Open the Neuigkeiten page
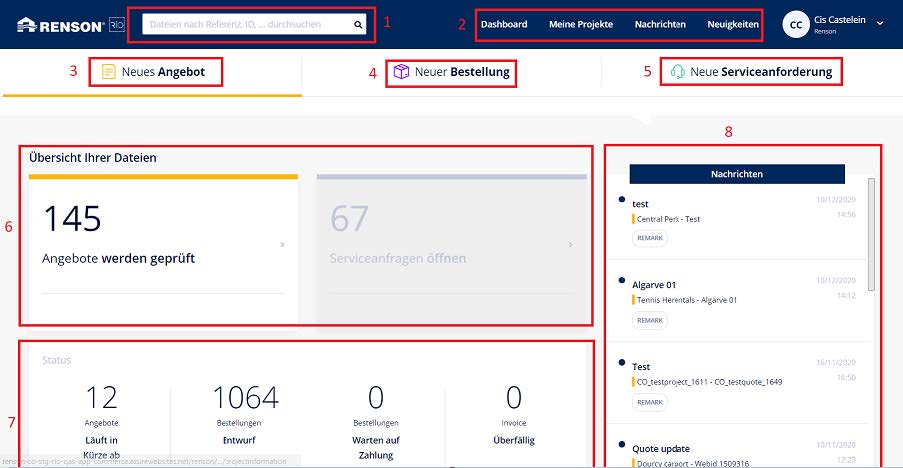 coord(733,24)
